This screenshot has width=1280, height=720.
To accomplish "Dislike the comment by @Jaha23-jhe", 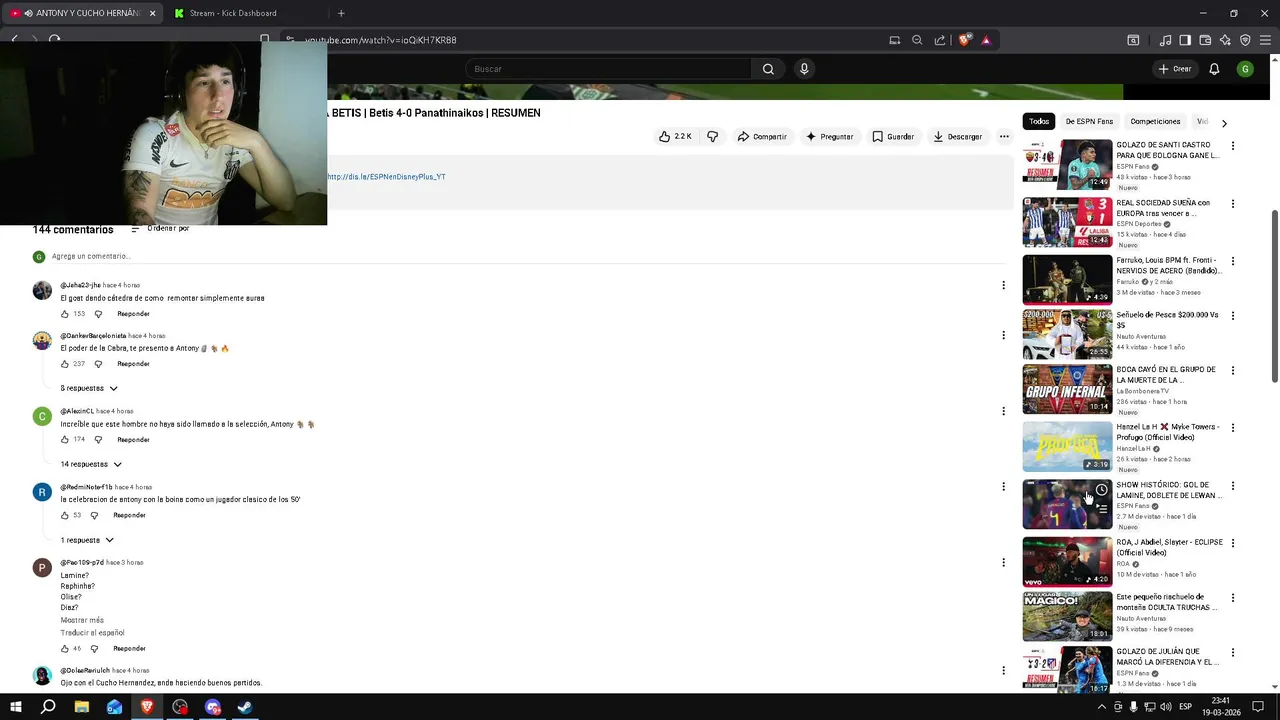I will tap(98, 314).
